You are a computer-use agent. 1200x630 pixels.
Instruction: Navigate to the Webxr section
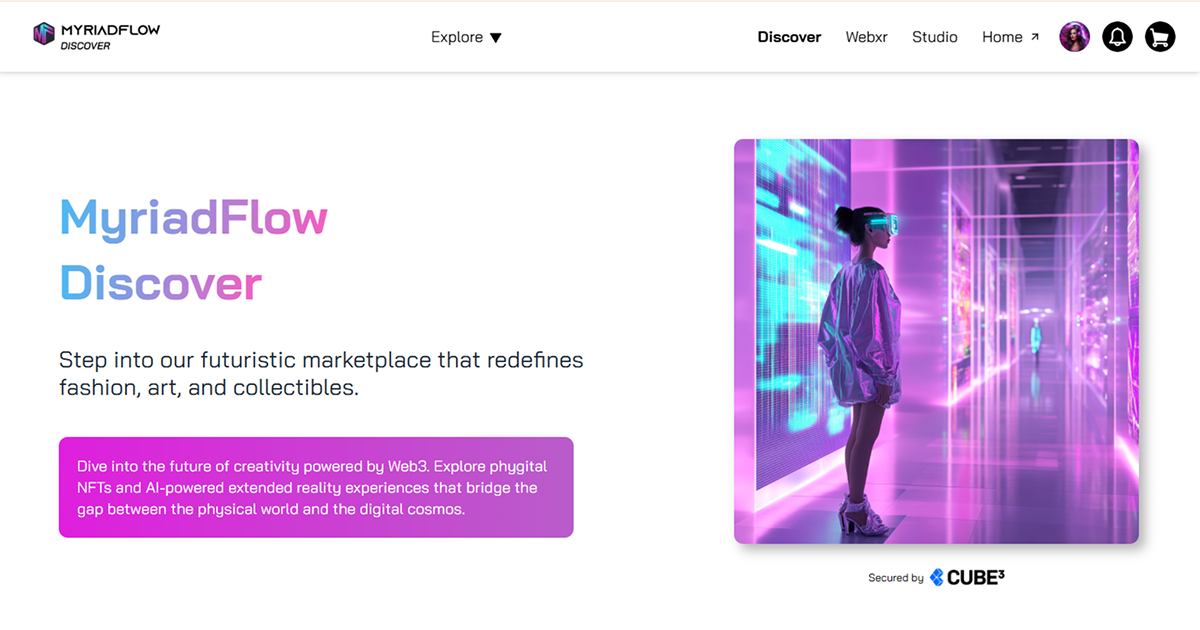[866, 37]
